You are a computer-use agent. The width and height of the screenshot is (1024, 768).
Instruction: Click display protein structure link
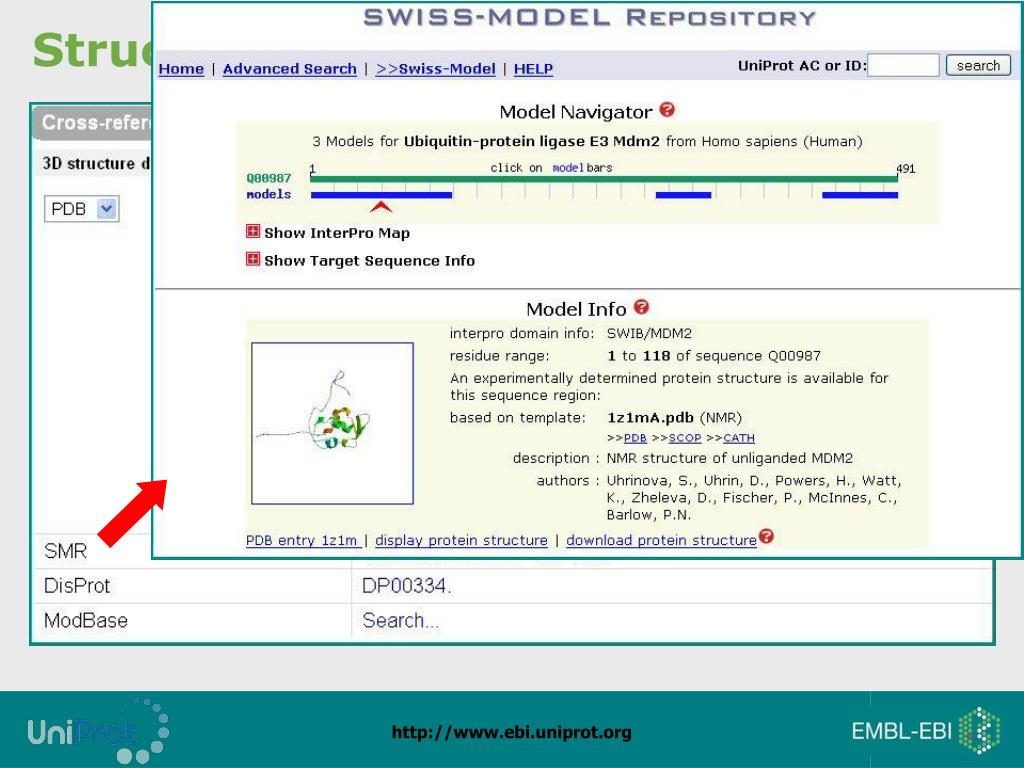(461, 540)
